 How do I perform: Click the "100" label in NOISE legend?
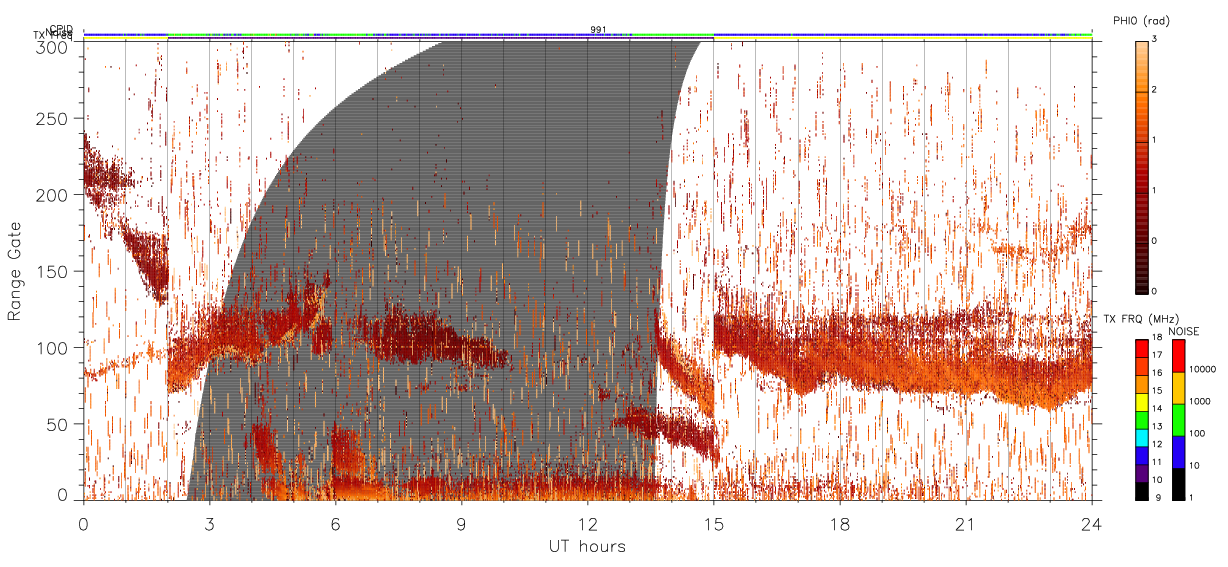[x=1198, y=433]
